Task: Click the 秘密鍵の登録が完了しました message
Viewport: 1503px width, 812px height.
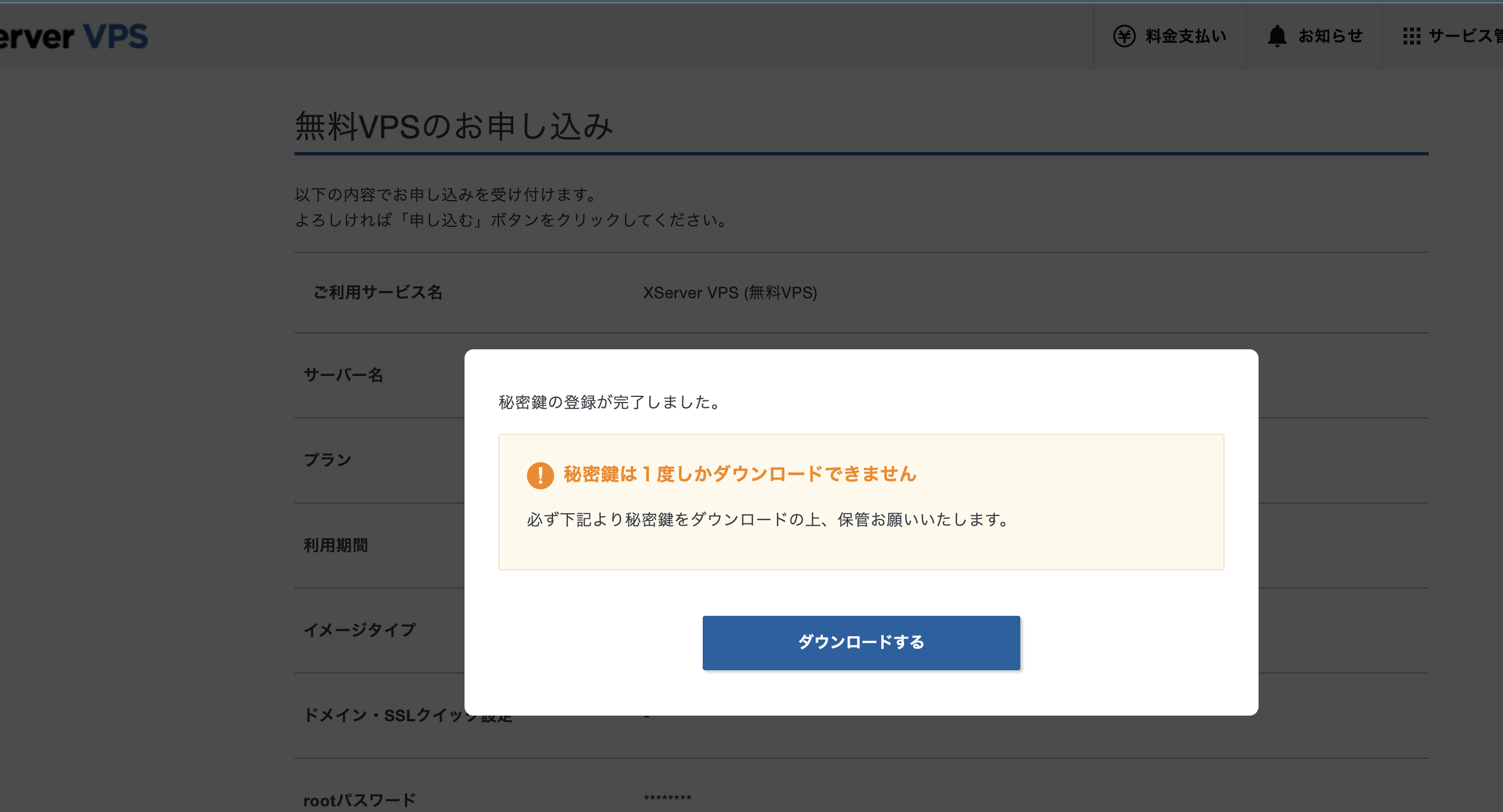Action: (x=607, y=402)
